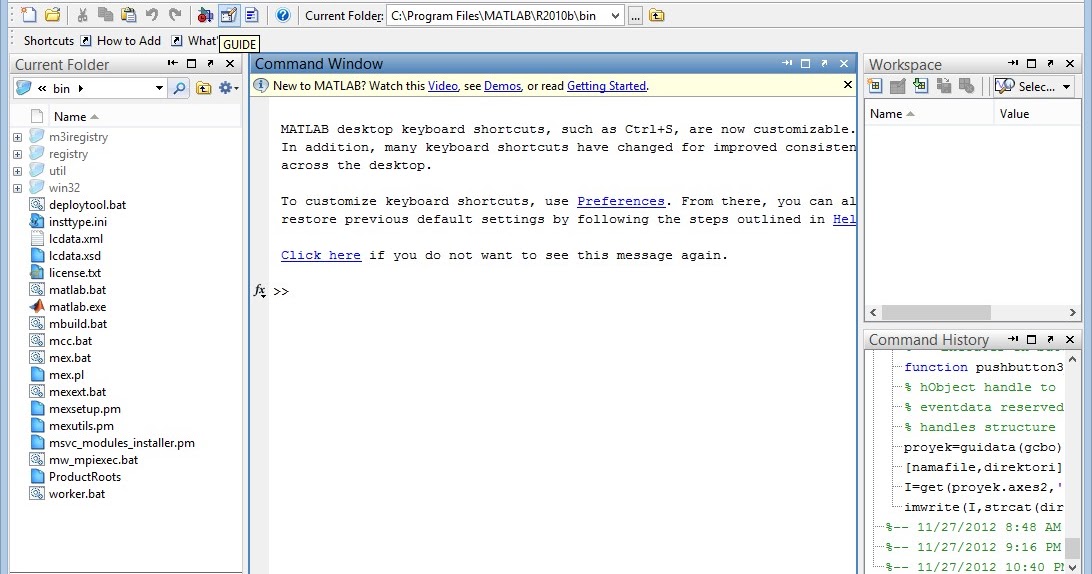Open the Current Folder path dropdown
The width and height of the screenshot is (1092, 574).
[x=615, y=15]
